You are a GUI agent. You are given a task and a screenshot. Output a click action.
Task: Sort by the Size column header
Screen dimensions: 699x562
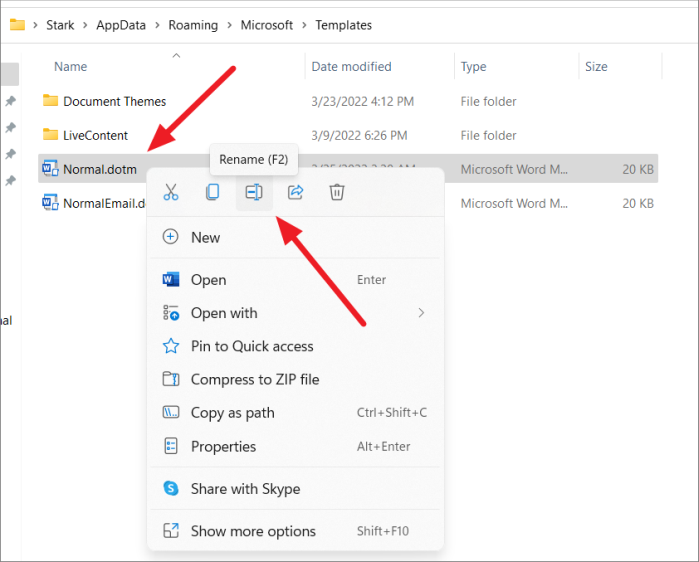coord(596,66)
